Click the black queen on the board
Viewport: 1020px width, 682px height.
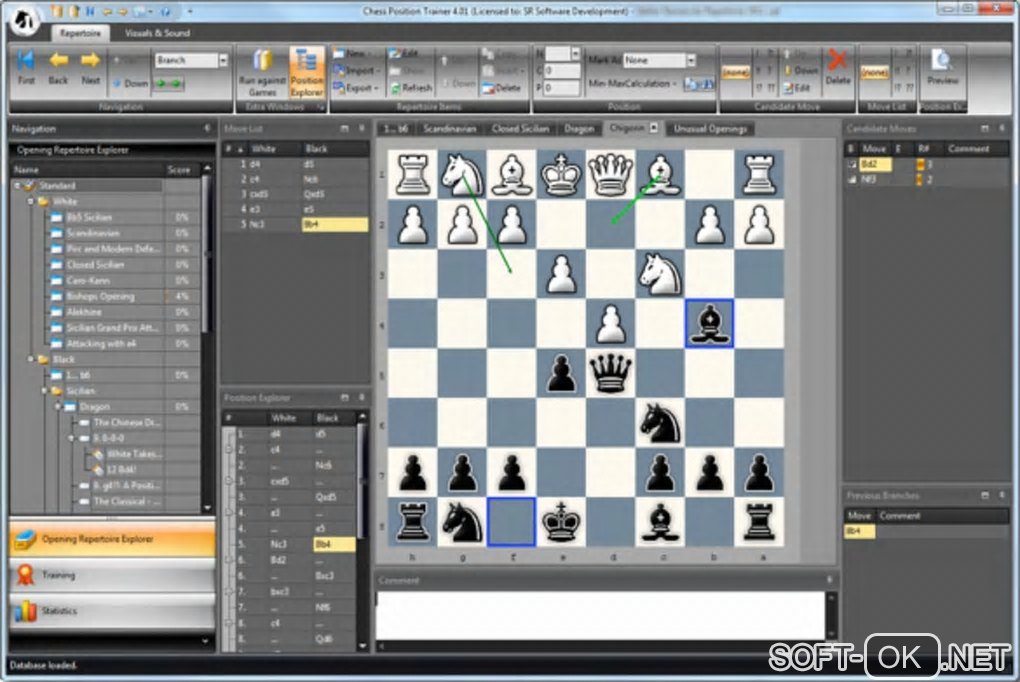(610, 374)
